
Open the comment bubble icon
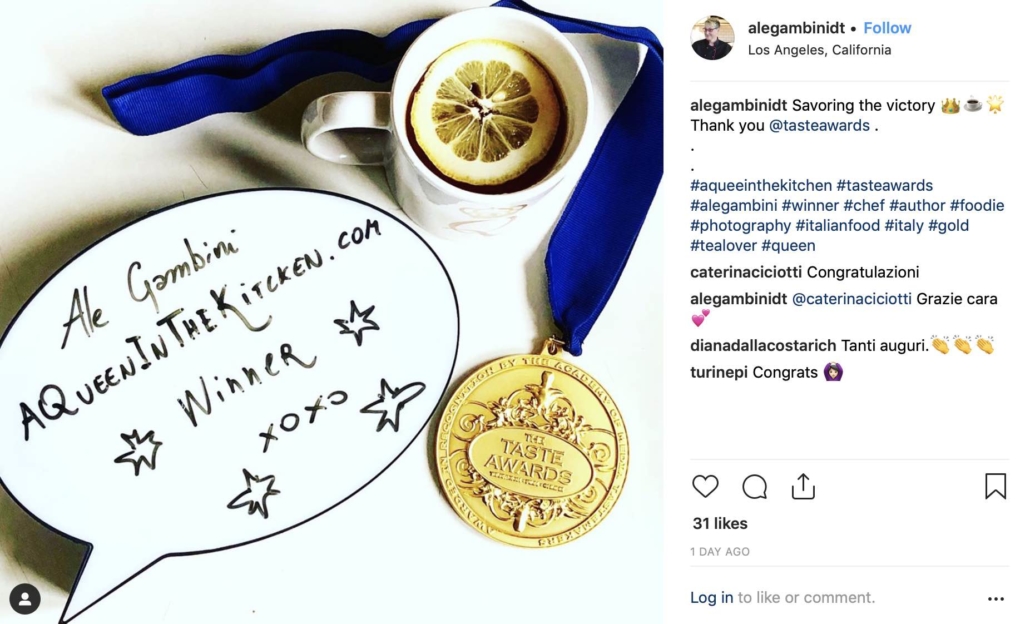tap(754, 487)
